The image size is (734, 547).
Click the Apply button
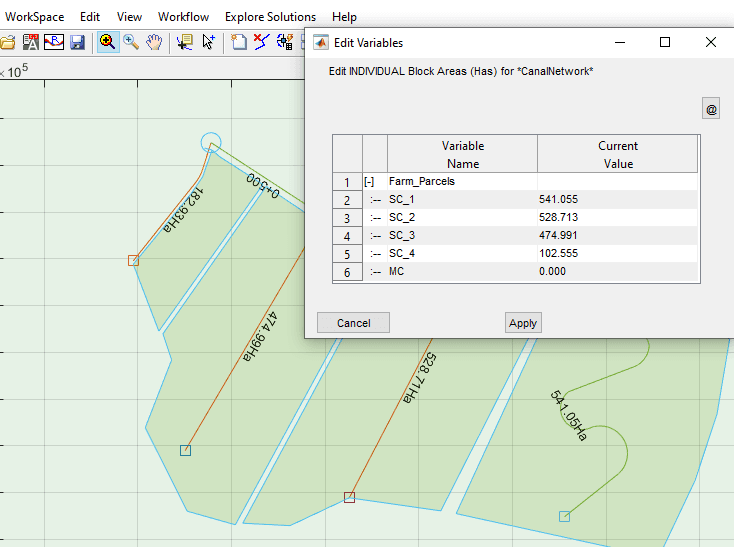pos(523,322)
